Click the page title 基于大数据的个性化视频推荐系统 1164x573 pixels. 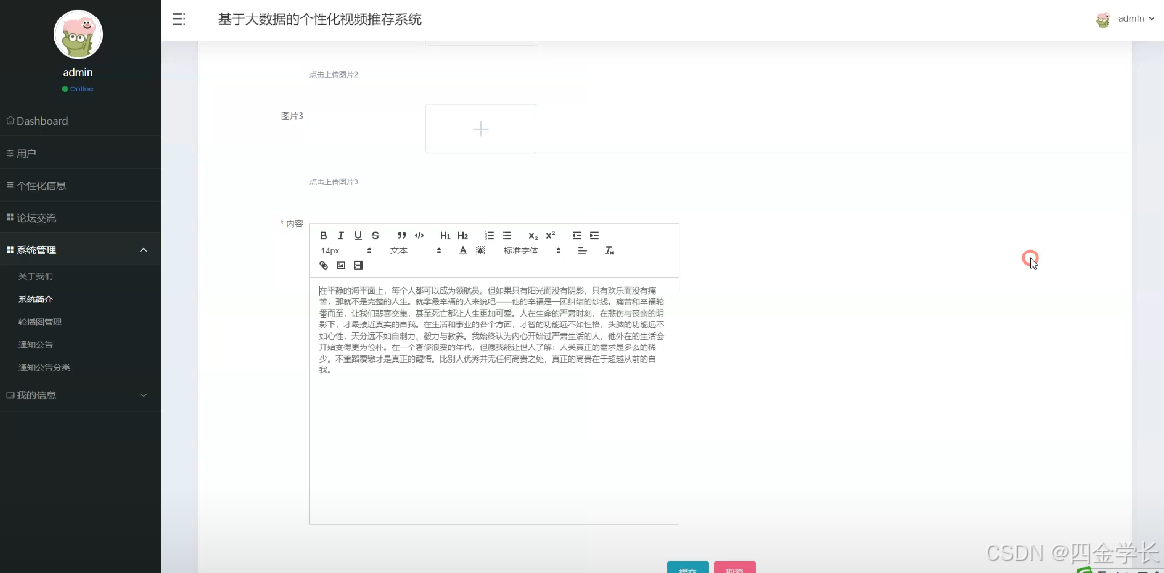click(320, 19)
